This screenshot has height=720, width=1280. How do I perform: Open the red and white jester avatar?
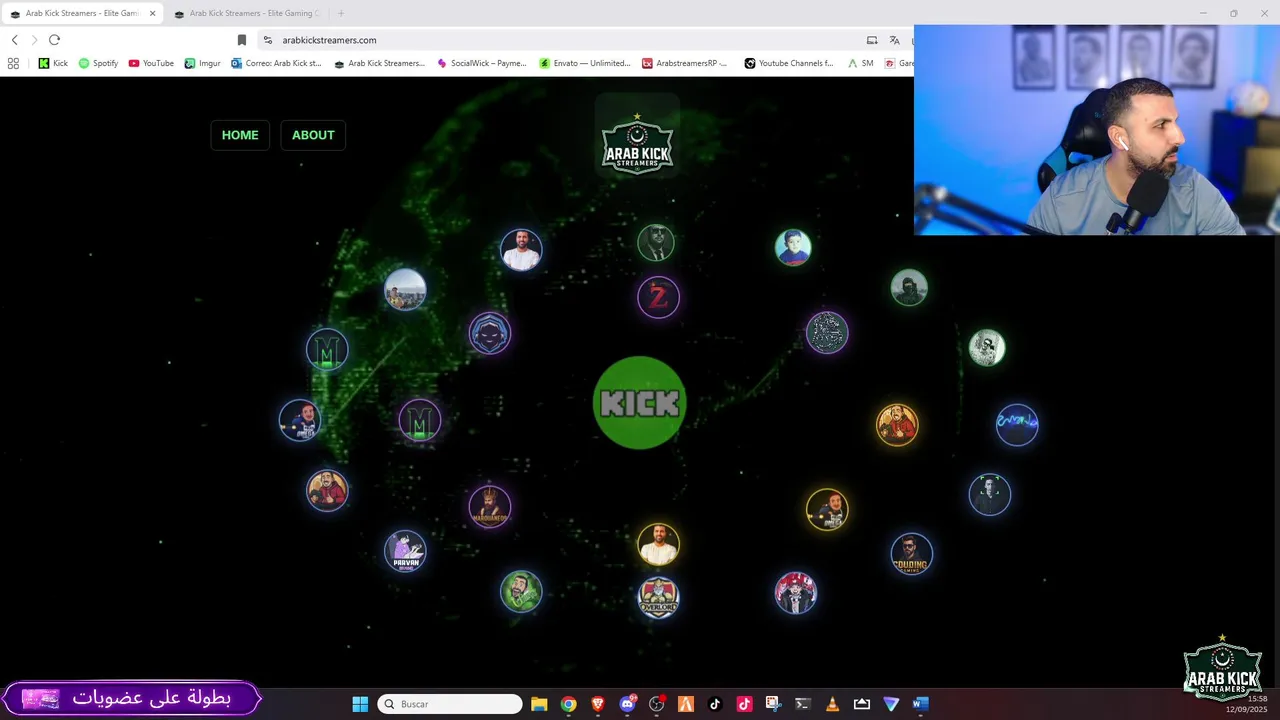coord(796,593)
